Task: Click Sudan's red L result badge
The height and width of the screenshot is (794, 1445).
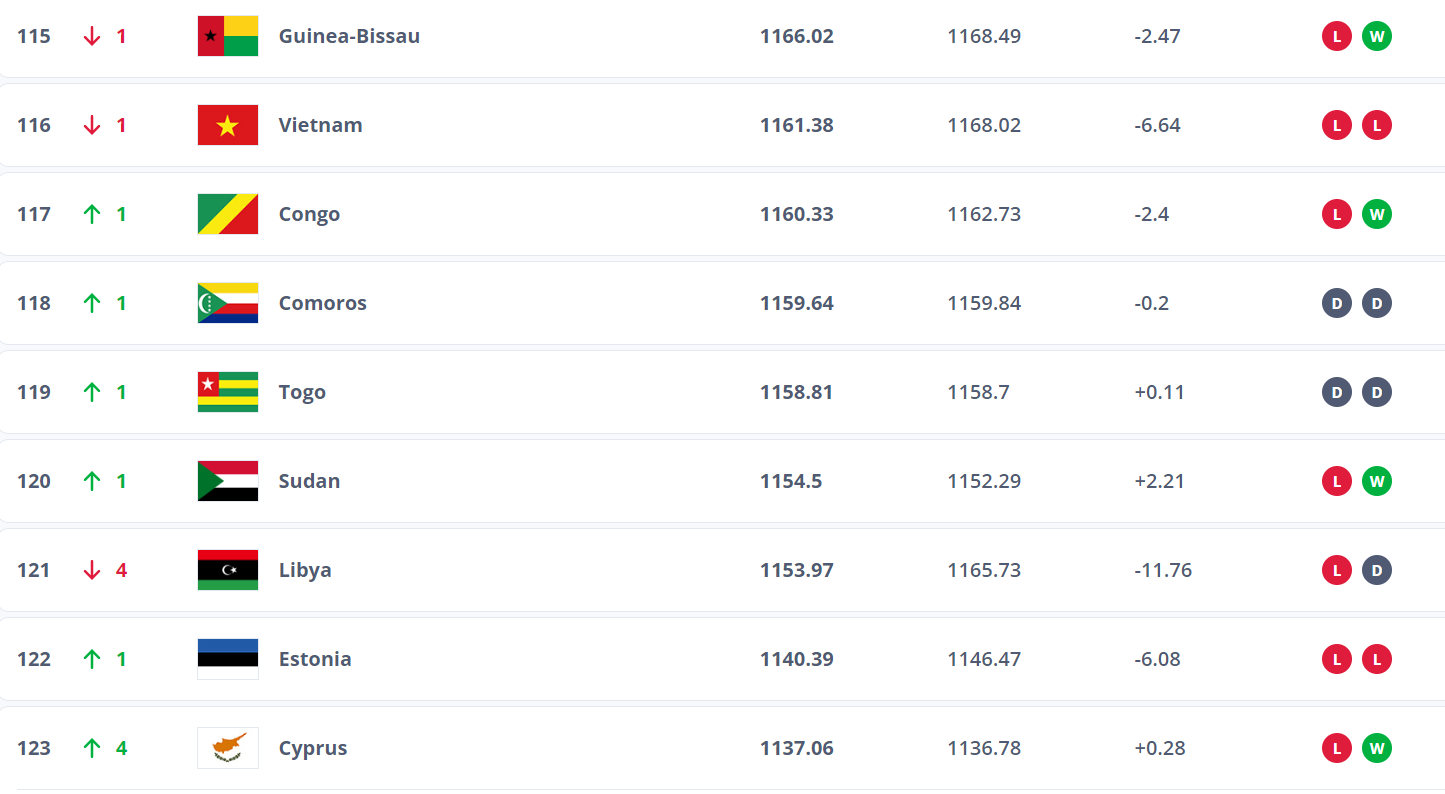Action: (1337, 482)
